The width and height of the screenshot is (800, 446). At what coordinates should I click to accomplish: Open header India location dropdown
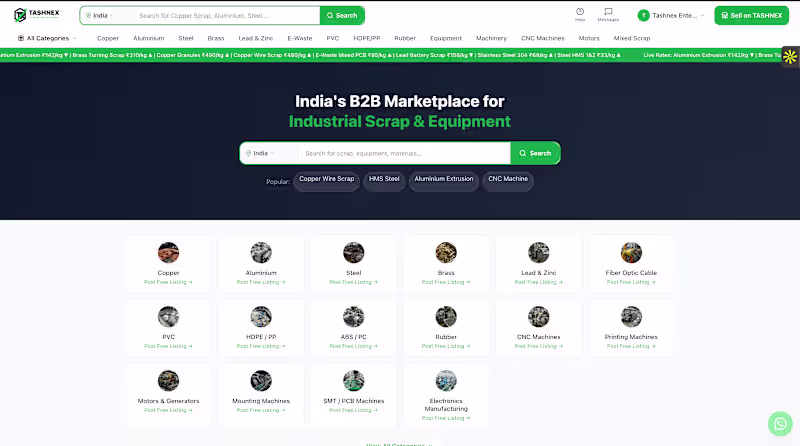99,15
